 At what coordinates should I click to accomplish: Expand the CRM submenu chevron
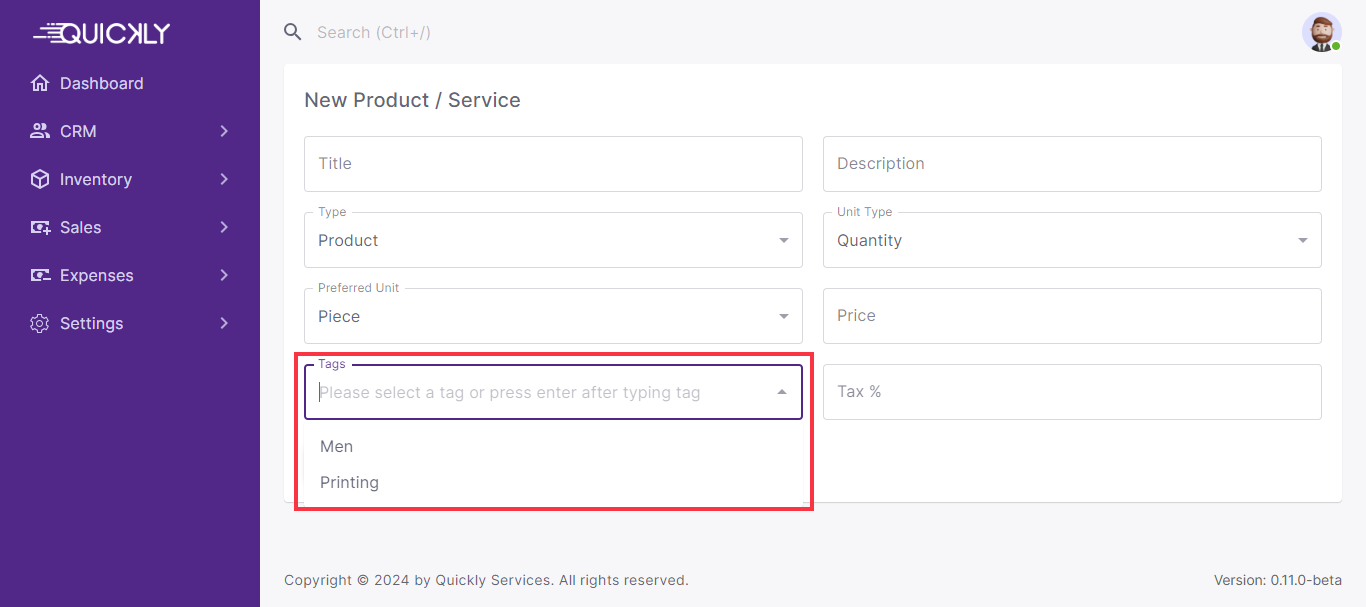[x=224, y=131]
